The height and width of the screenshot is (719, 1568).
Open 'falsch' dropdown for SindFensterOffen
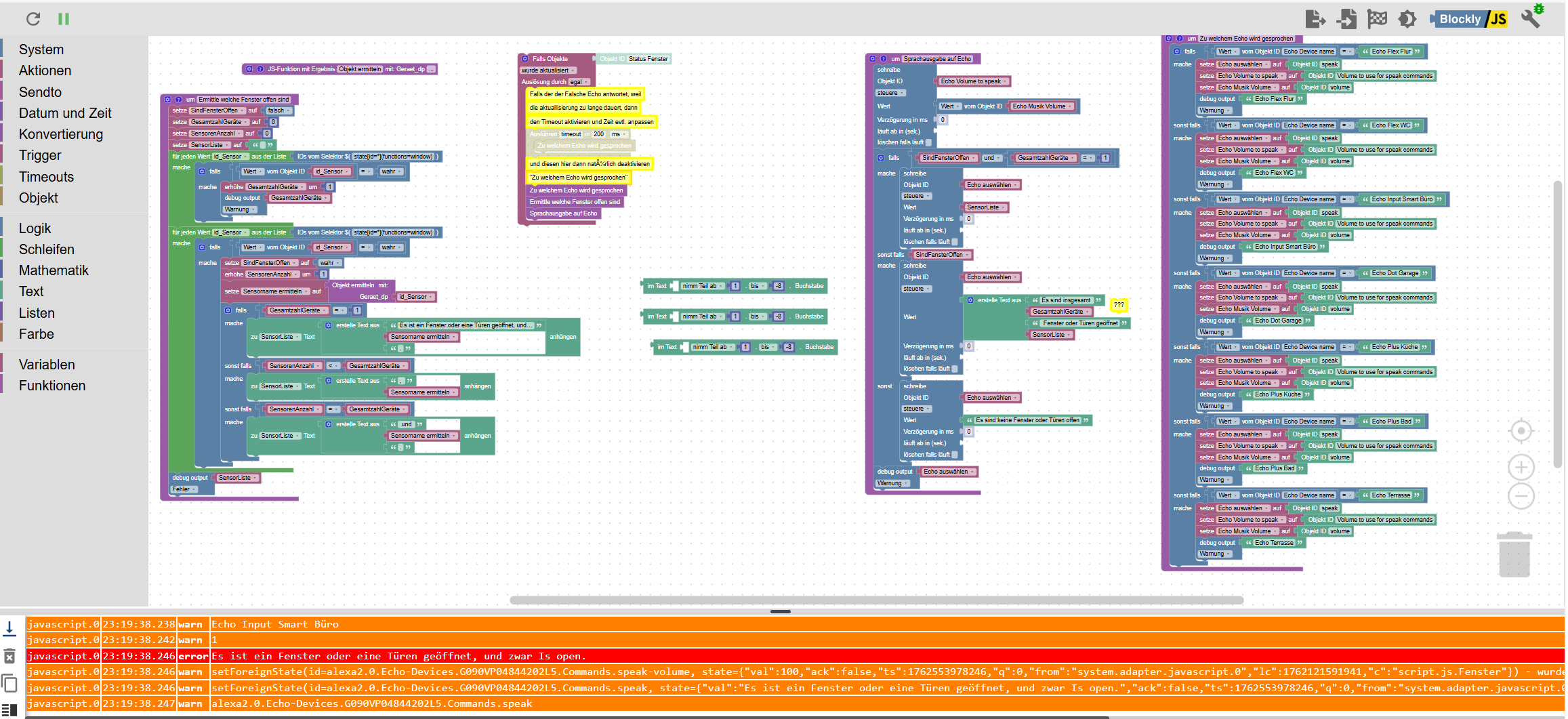278,110
